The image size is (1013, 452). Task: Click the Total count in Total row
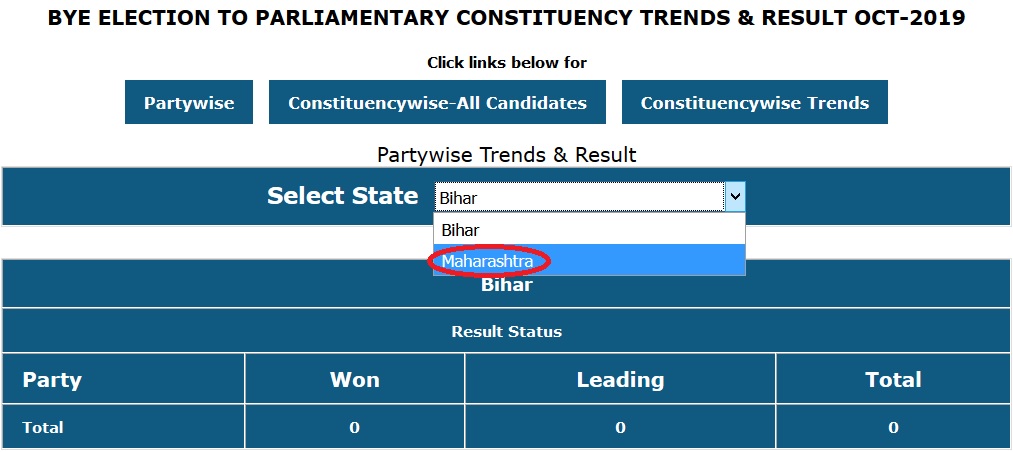click(893, 427)
